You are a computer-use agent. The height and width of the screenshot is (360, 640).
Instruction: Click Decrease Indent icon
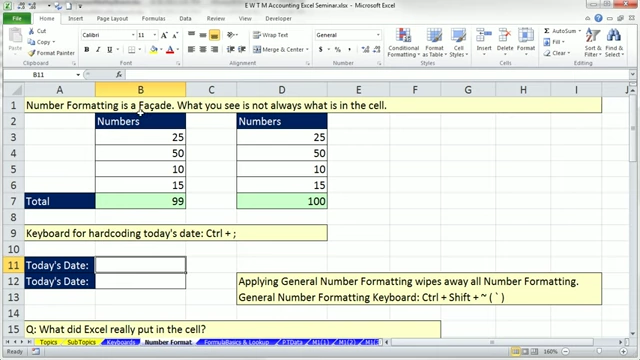point(231,49)
